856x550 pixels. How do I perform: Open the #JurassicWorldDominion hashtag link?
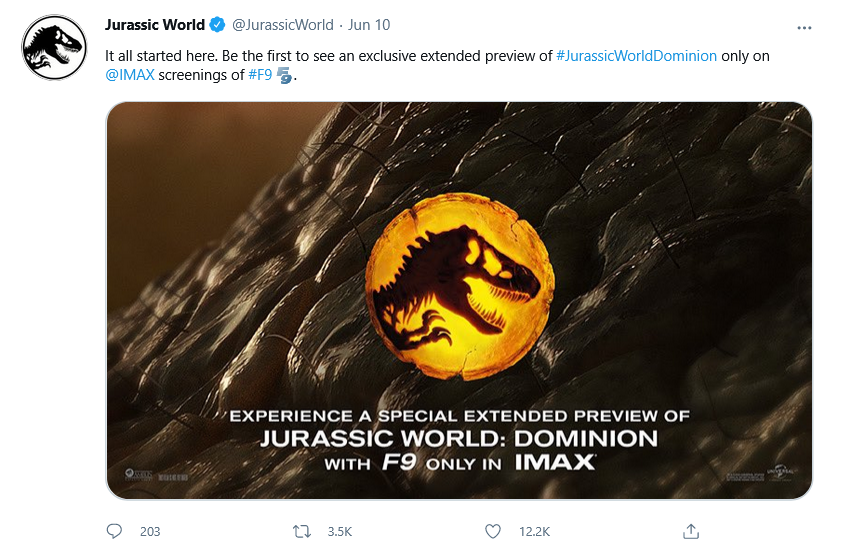tap(636, 56)
